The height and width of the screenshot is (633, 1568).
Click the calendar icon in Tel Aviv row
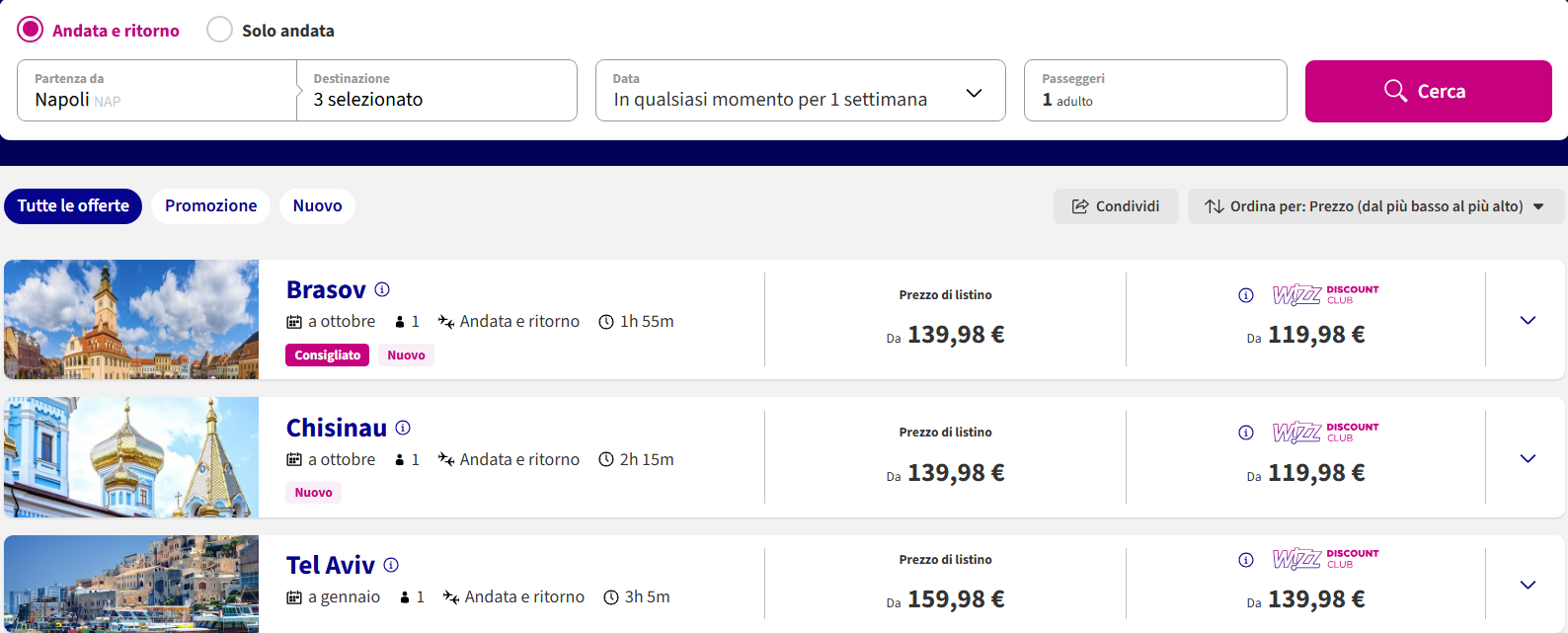click(x=294, y=597)
